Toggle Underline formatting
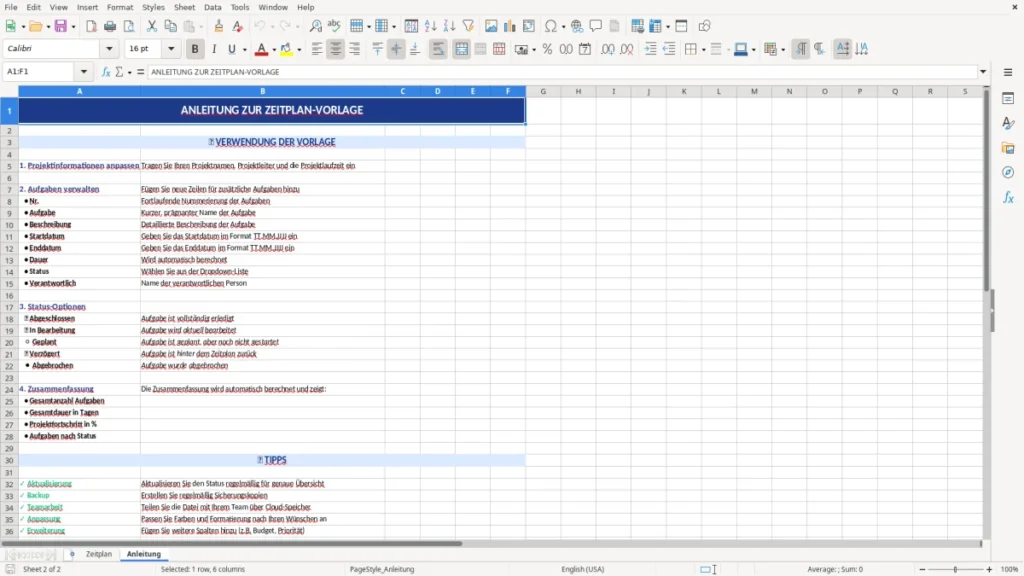The width and height of the screenshot is (1024, 576). coord(231,49)
